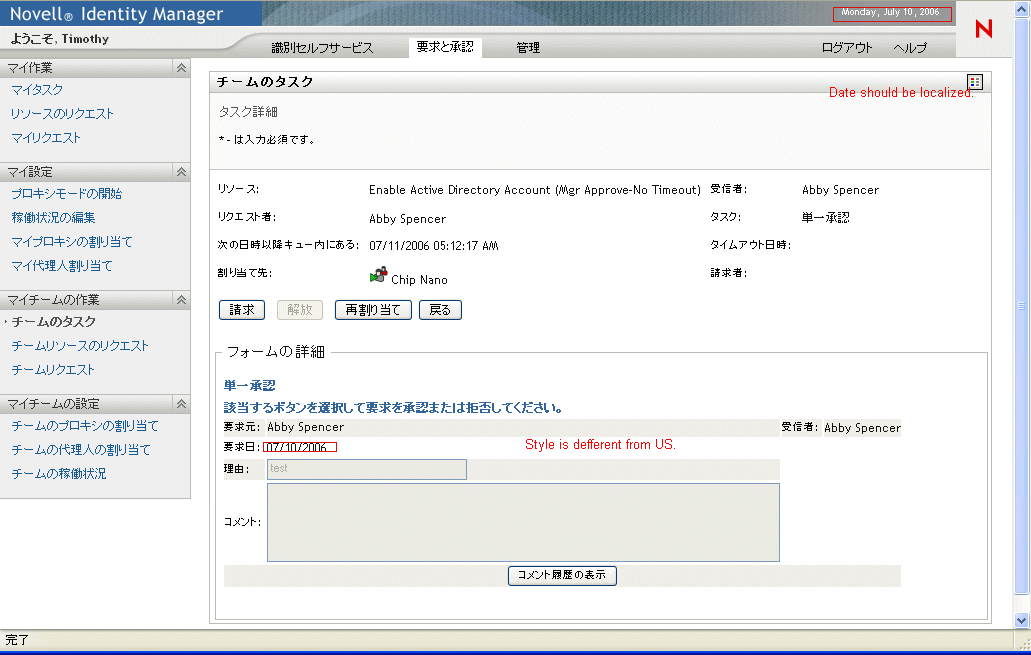Collapse the マイチームの設定 section
This screenshot has width=1031, height=655.
[x=181, y=404]
